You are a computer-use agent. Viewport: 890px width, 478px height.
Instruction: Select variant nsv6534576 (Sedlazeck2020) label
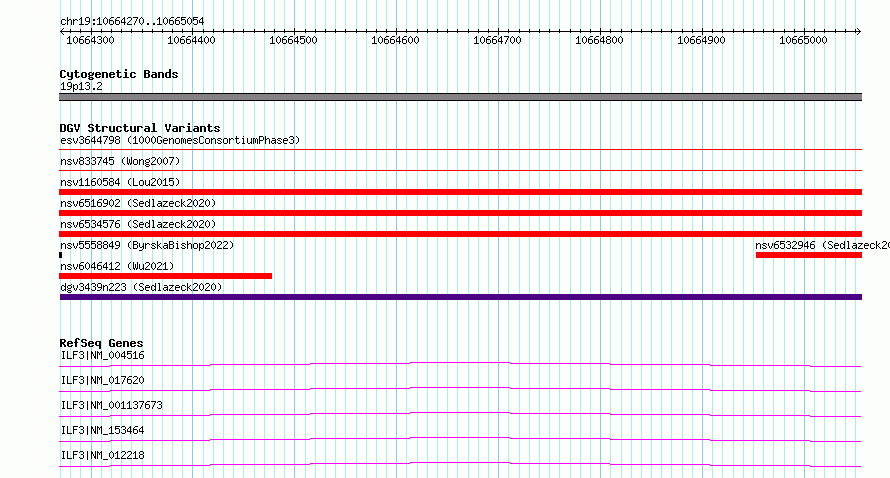click(x=138, y=224)
